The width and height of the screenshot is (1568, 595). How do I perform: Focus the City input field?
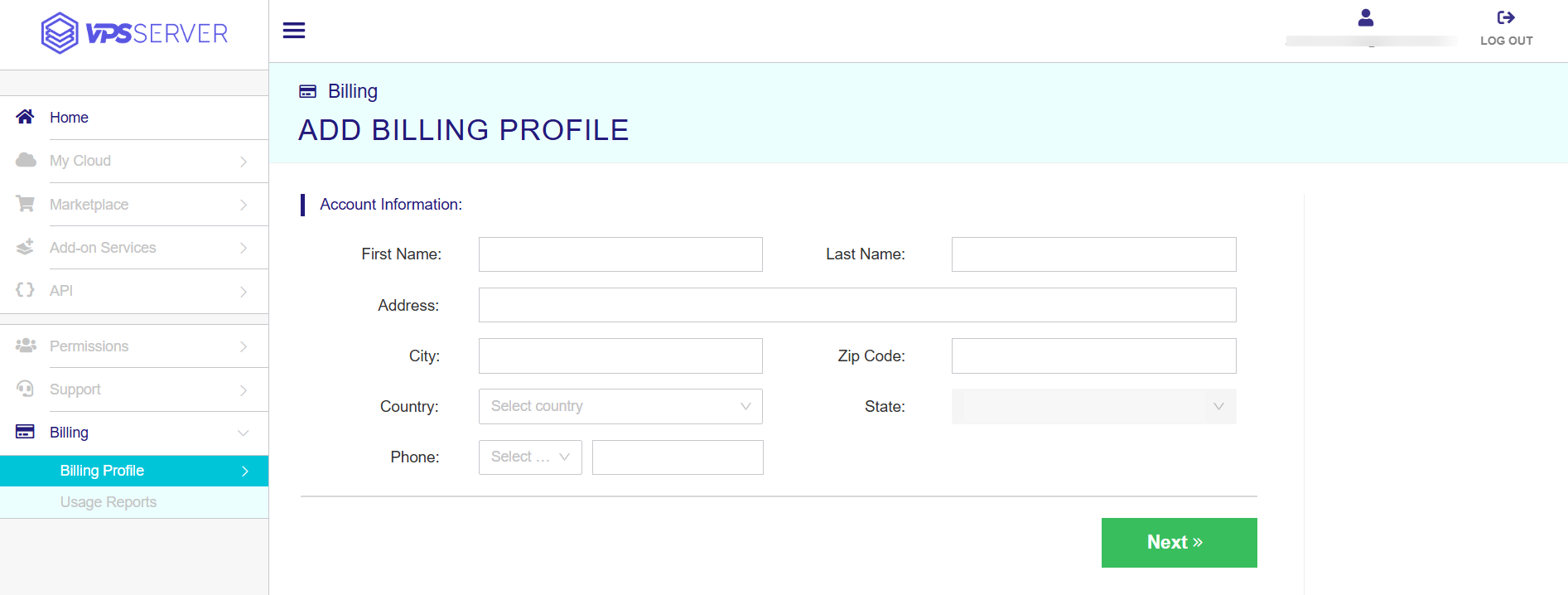pos(620,356)
